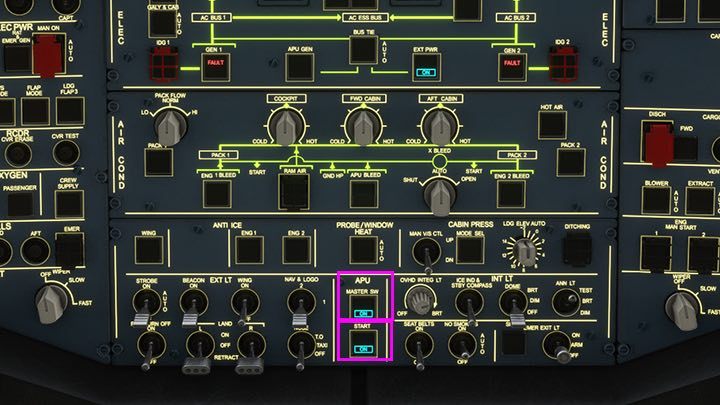The width and height of the screenshot is (720, 405).
Task: Click the guarded DITCHING pushbutton
Action: 577,248
